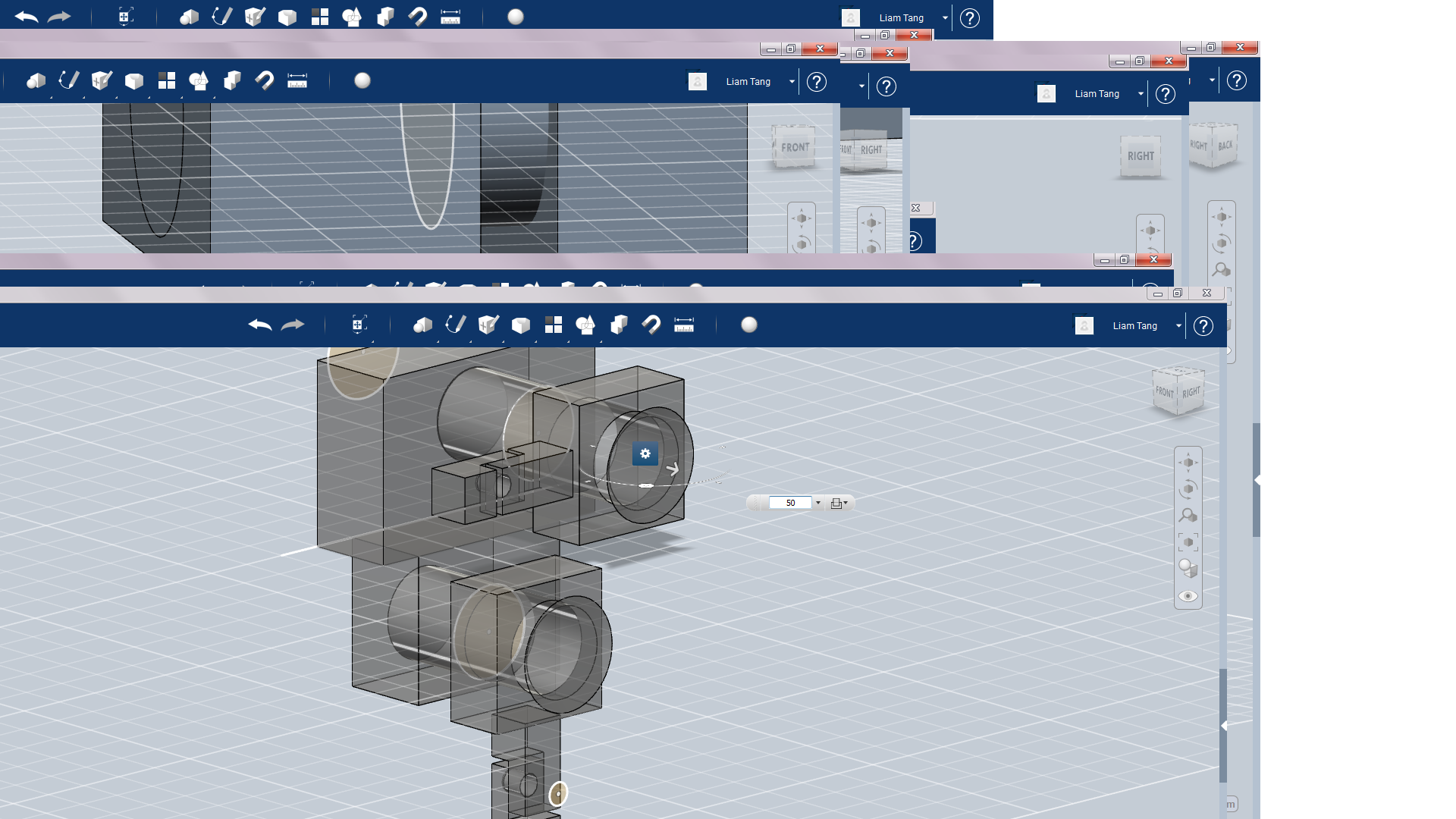Undo in topmost window toolbar
The height and width of the screenshot is (819, 1456).
27,17
